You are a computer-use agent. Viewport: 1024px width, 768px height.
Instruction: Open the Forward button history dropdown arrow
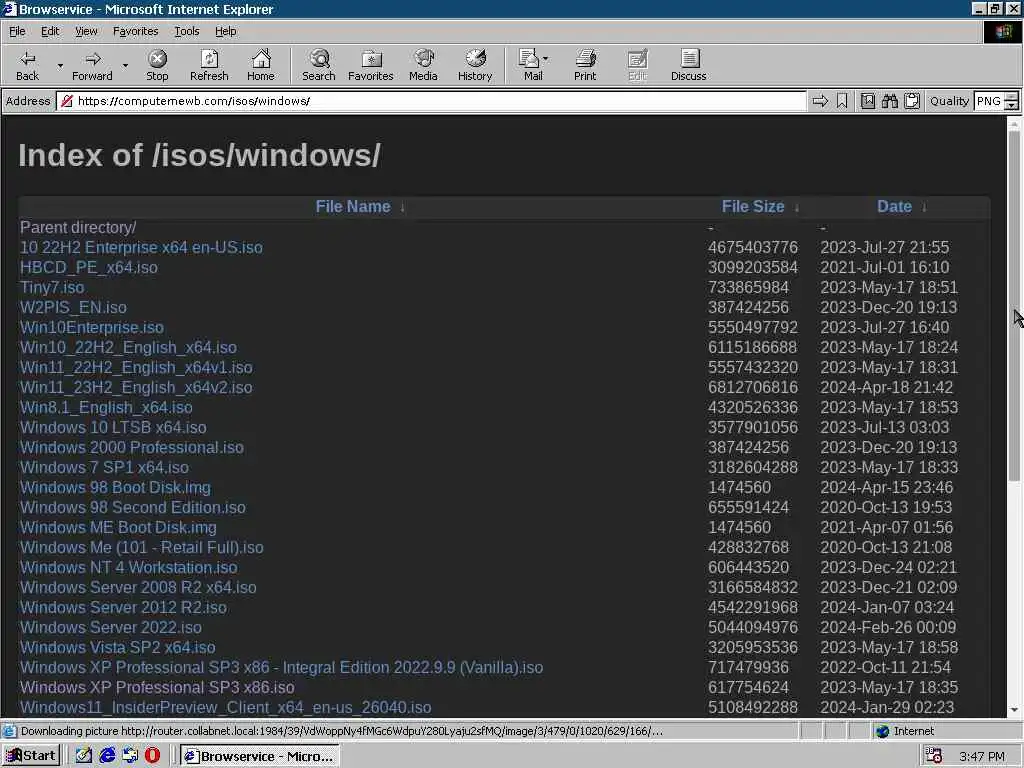point(125,66)
